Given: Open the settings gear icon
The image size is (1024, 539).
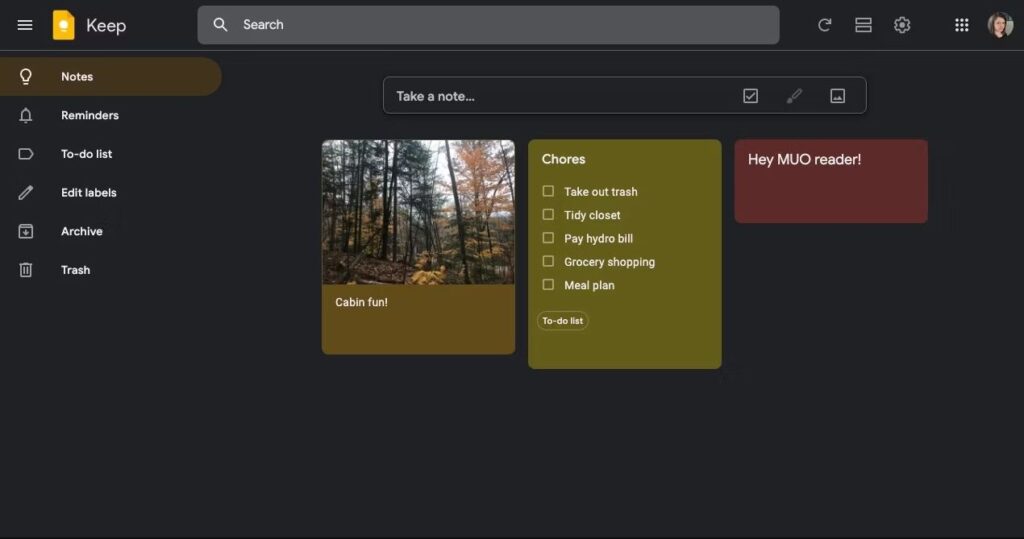Looking at the screenshot, I should [902, 25].
